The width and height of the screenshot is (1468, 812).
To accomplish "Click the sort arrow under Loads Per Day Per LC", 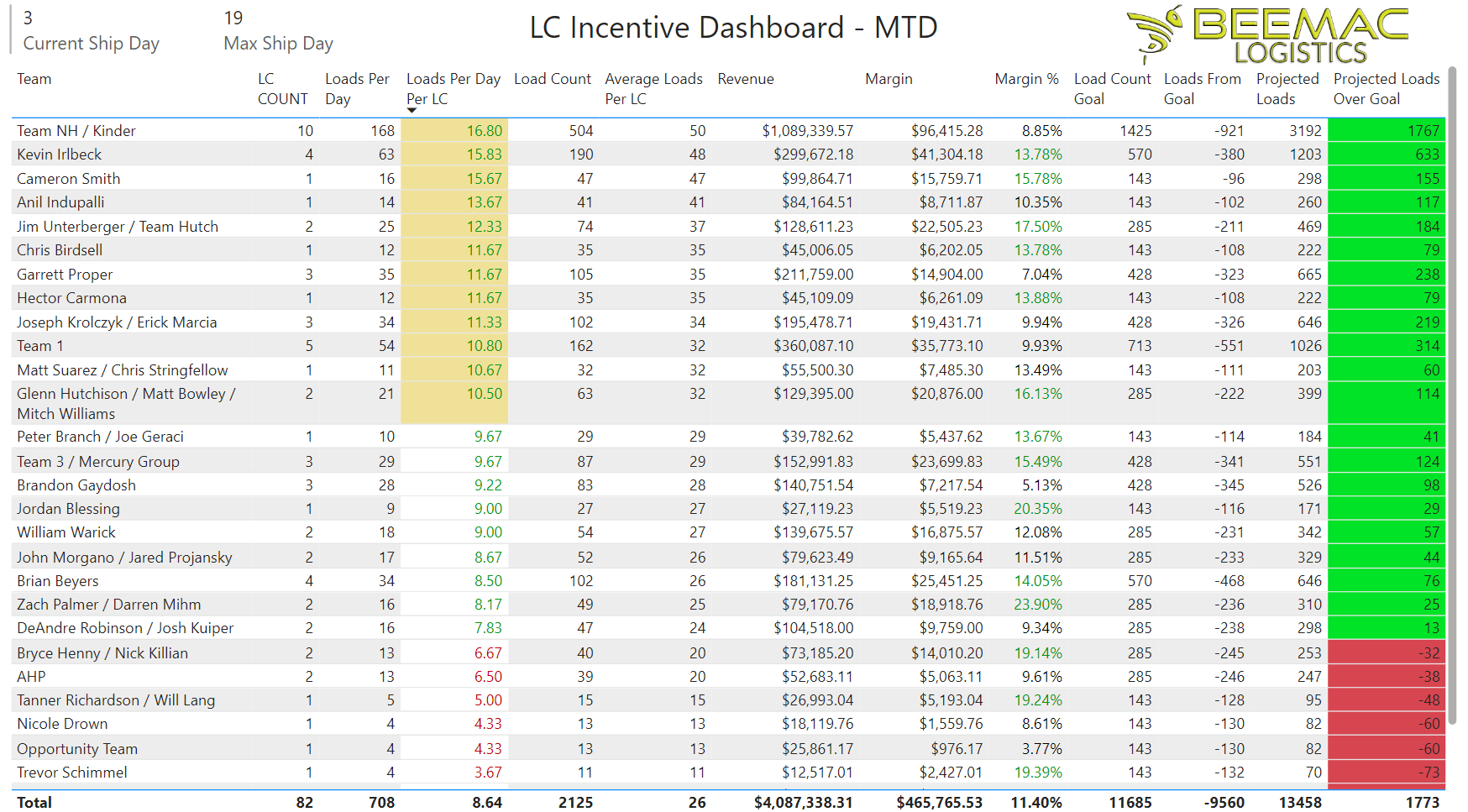I will coord(412,110).
